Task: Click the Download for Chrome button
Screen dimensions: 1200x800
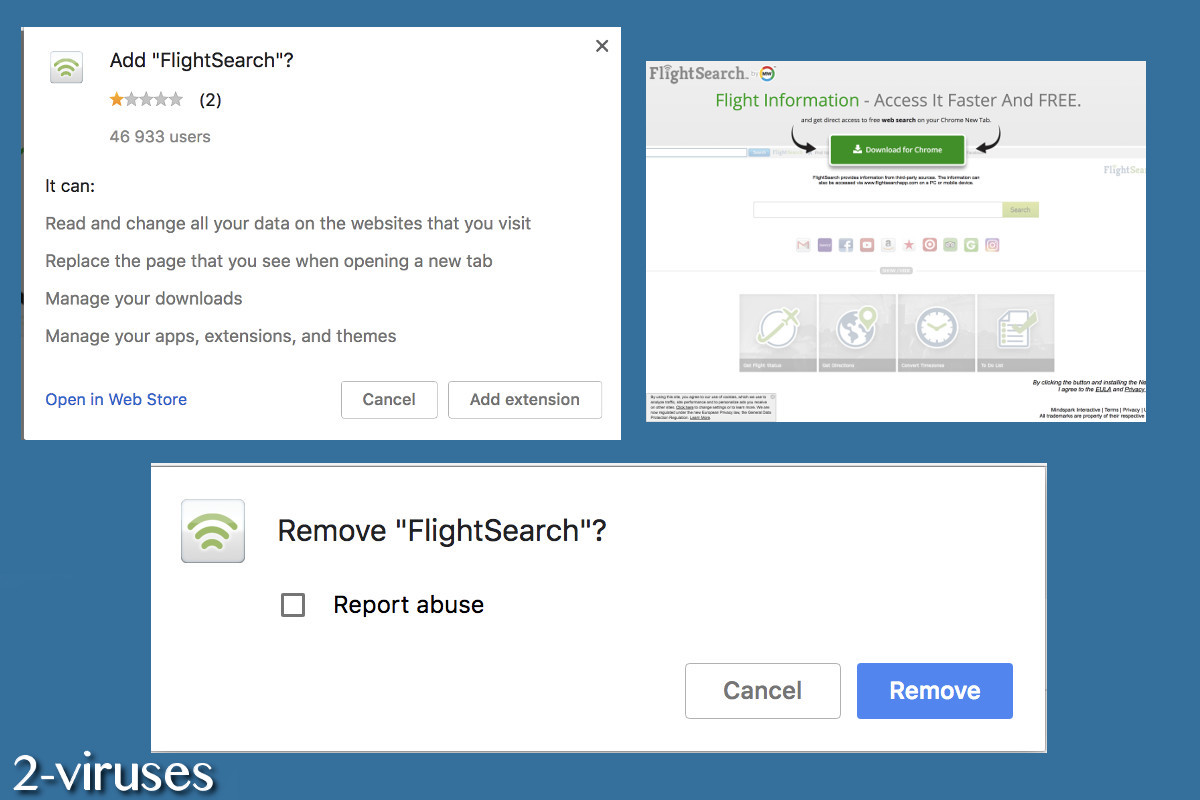Action: [x=897, y=149]
